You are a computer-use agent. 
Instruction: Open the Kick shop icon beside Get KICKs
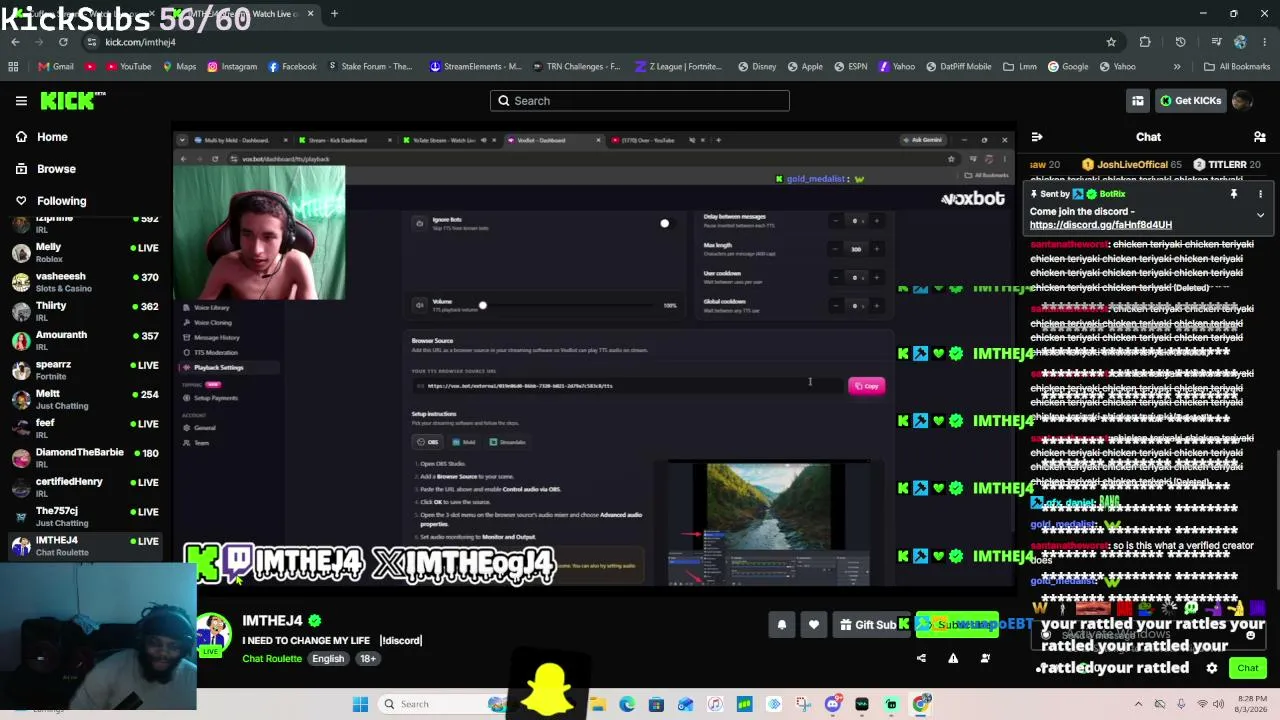pos(1137,100)
